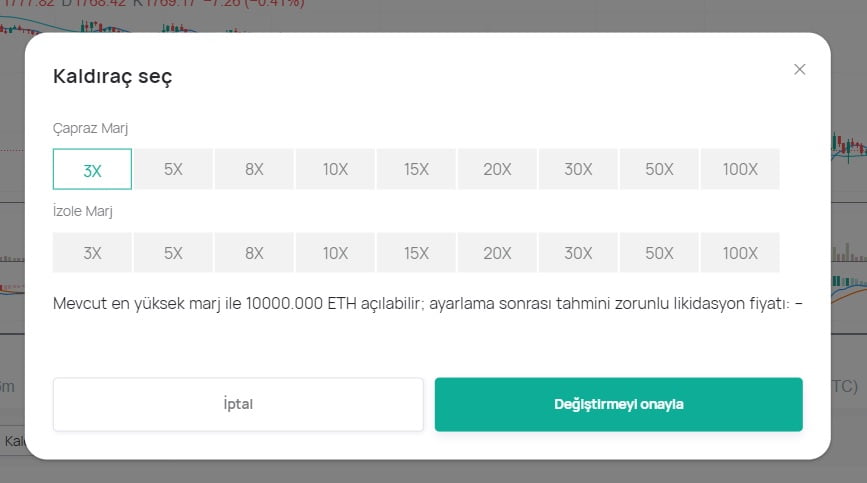Pick 8X in İzole Marj row
This screenshot has width=867, height=483.
pyautogui.click(x=254, y=253)
